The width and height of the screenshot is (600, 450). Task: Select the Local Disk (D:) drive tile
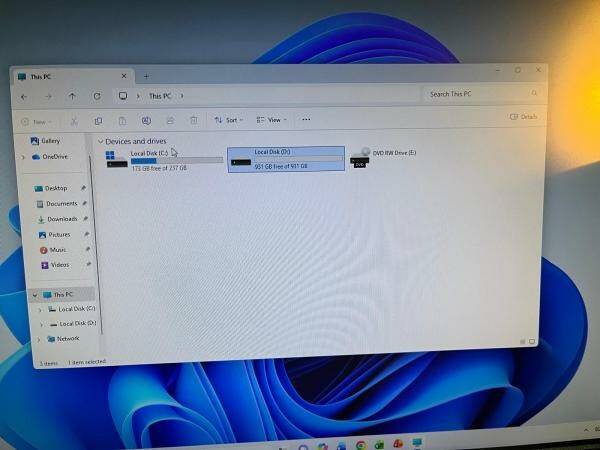click(286, 159)
